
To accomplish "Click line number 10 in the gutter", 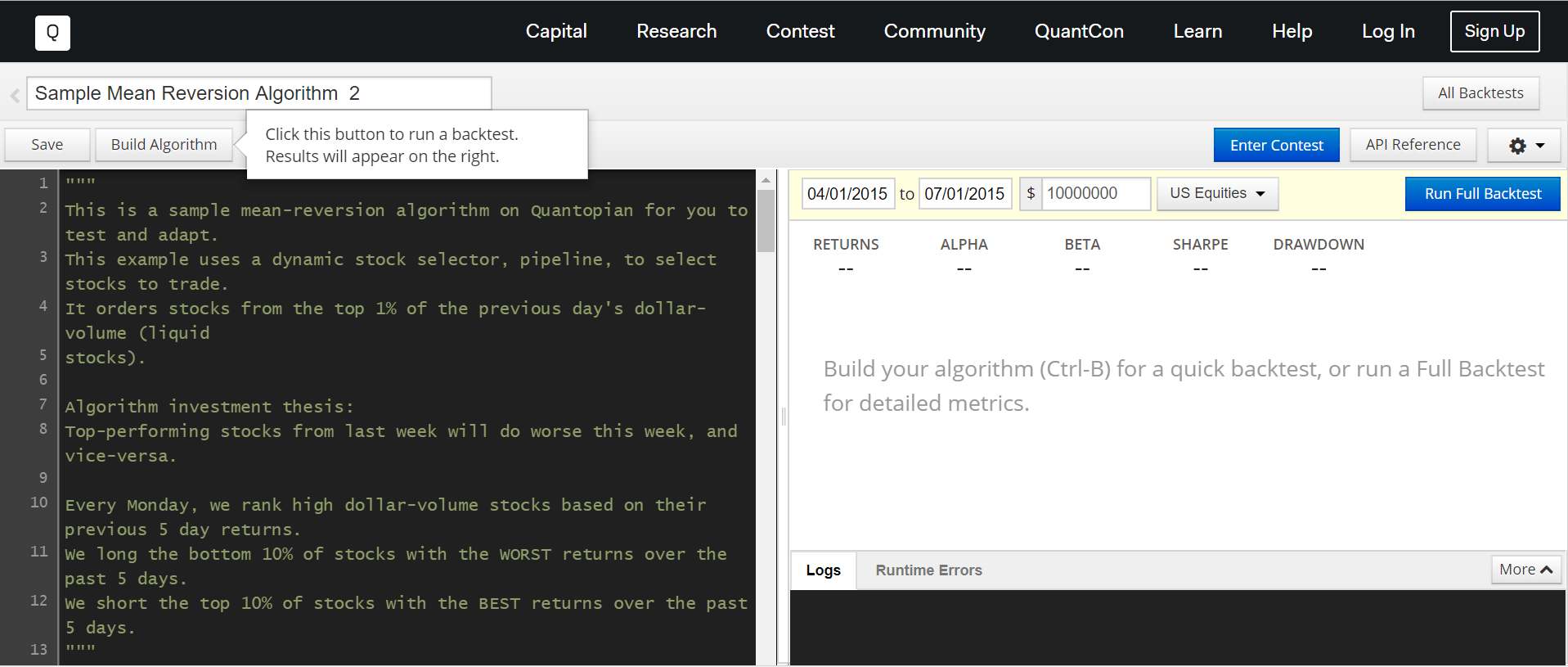I will click(38, 503).
